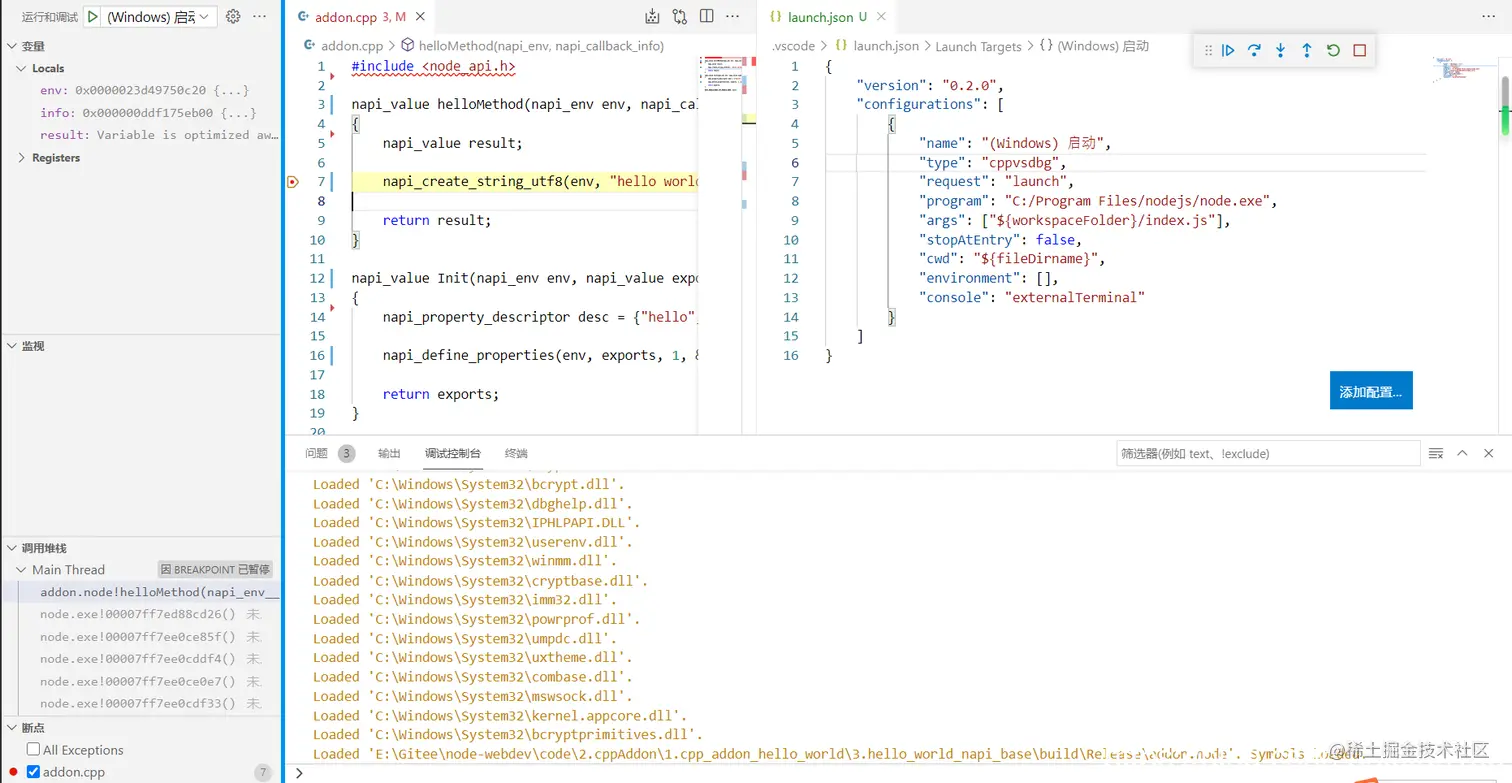Select stack frame node.exe!00007ff7ee0cddf4()

(x=141, y=659)
